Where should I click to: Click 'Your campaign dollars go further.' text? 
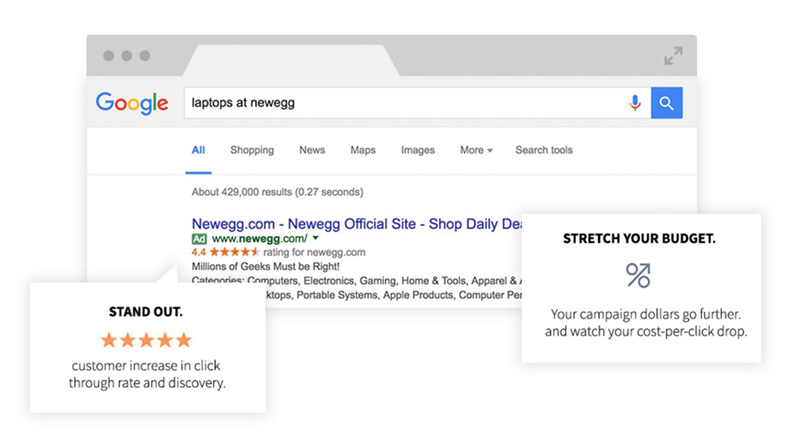click(x=645, y=314)
